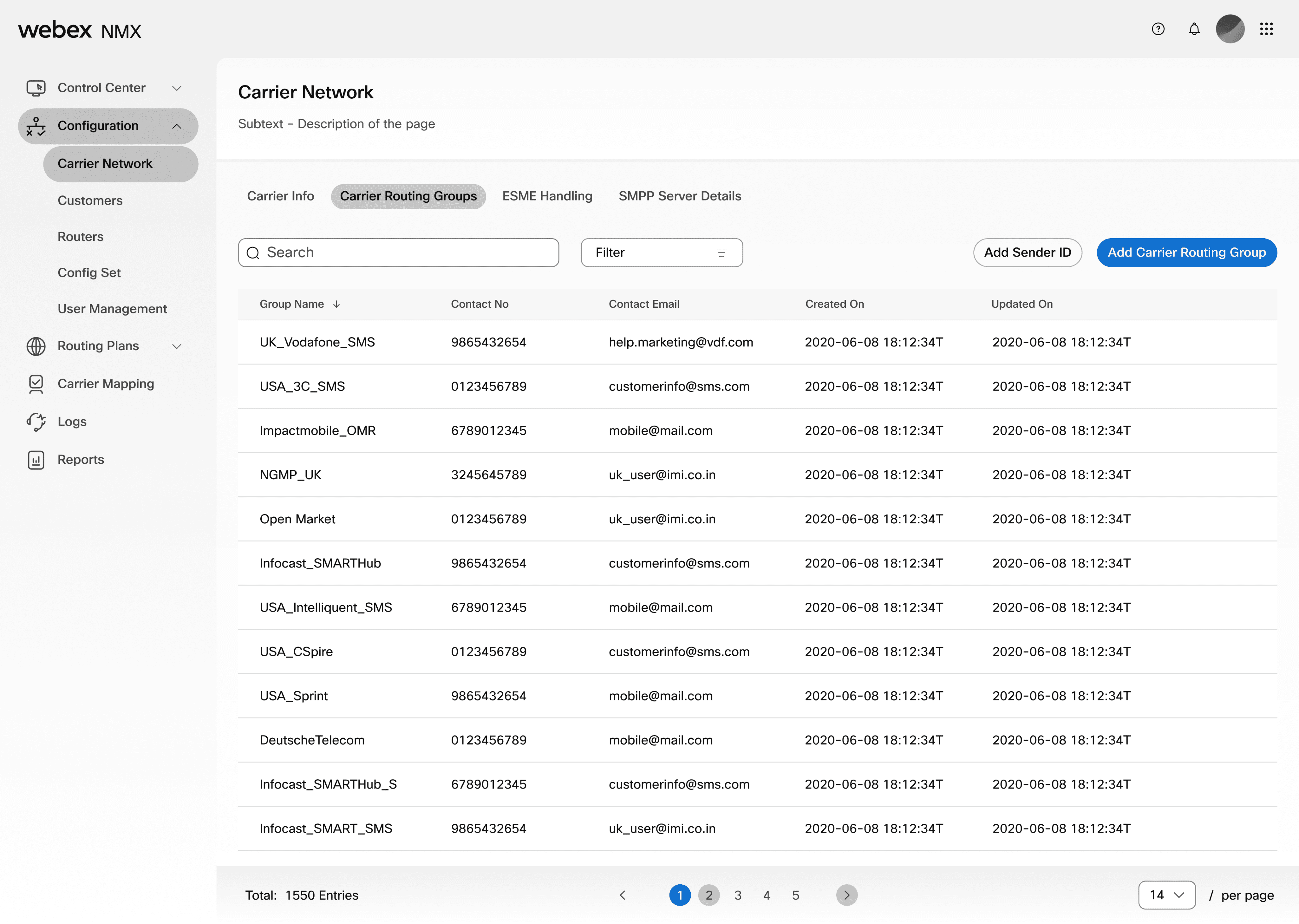Viewport: 1299px width, 924px height.
Task: Select the USA_Sprint group name
Action: click(293, 697)
